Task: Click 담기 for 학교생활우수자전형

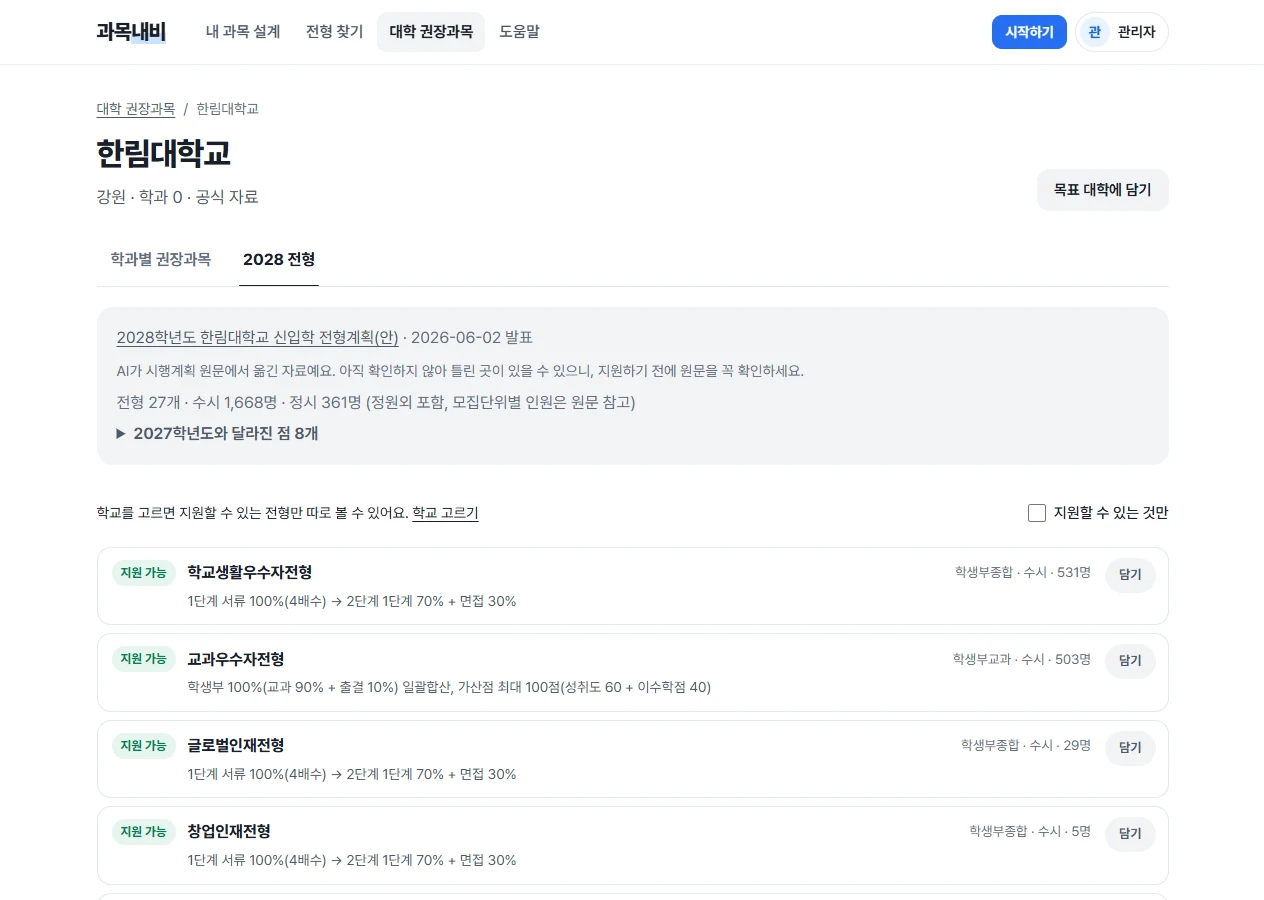Action: [1130, 575]
